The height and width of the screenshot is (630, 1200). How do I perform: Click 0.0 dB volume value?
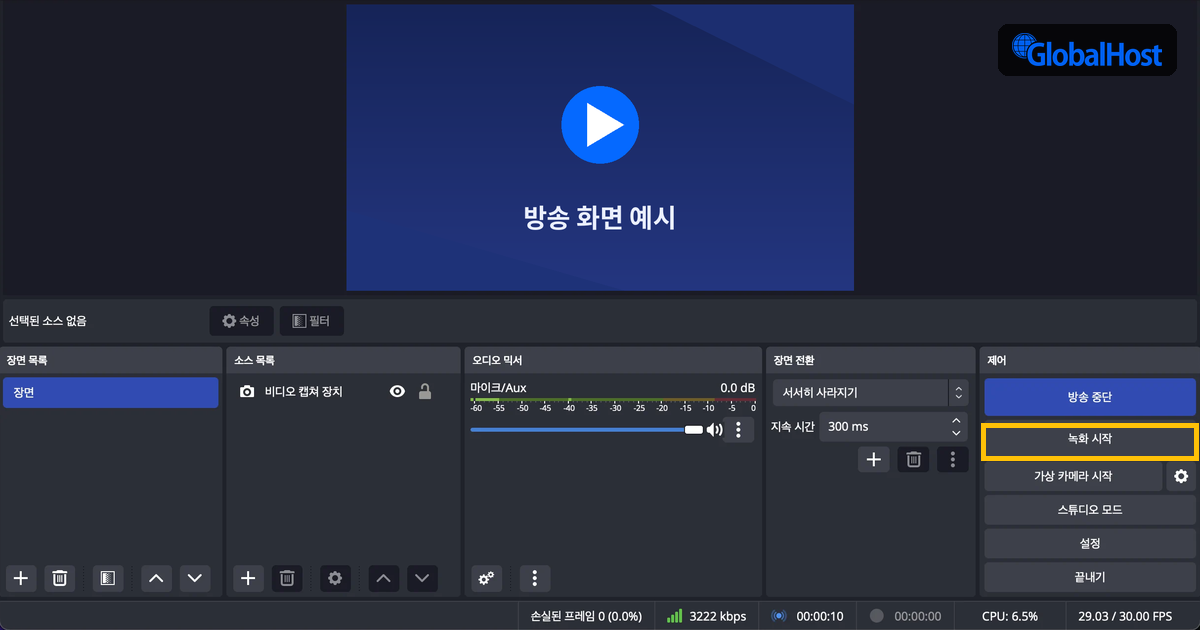point(737,387)
